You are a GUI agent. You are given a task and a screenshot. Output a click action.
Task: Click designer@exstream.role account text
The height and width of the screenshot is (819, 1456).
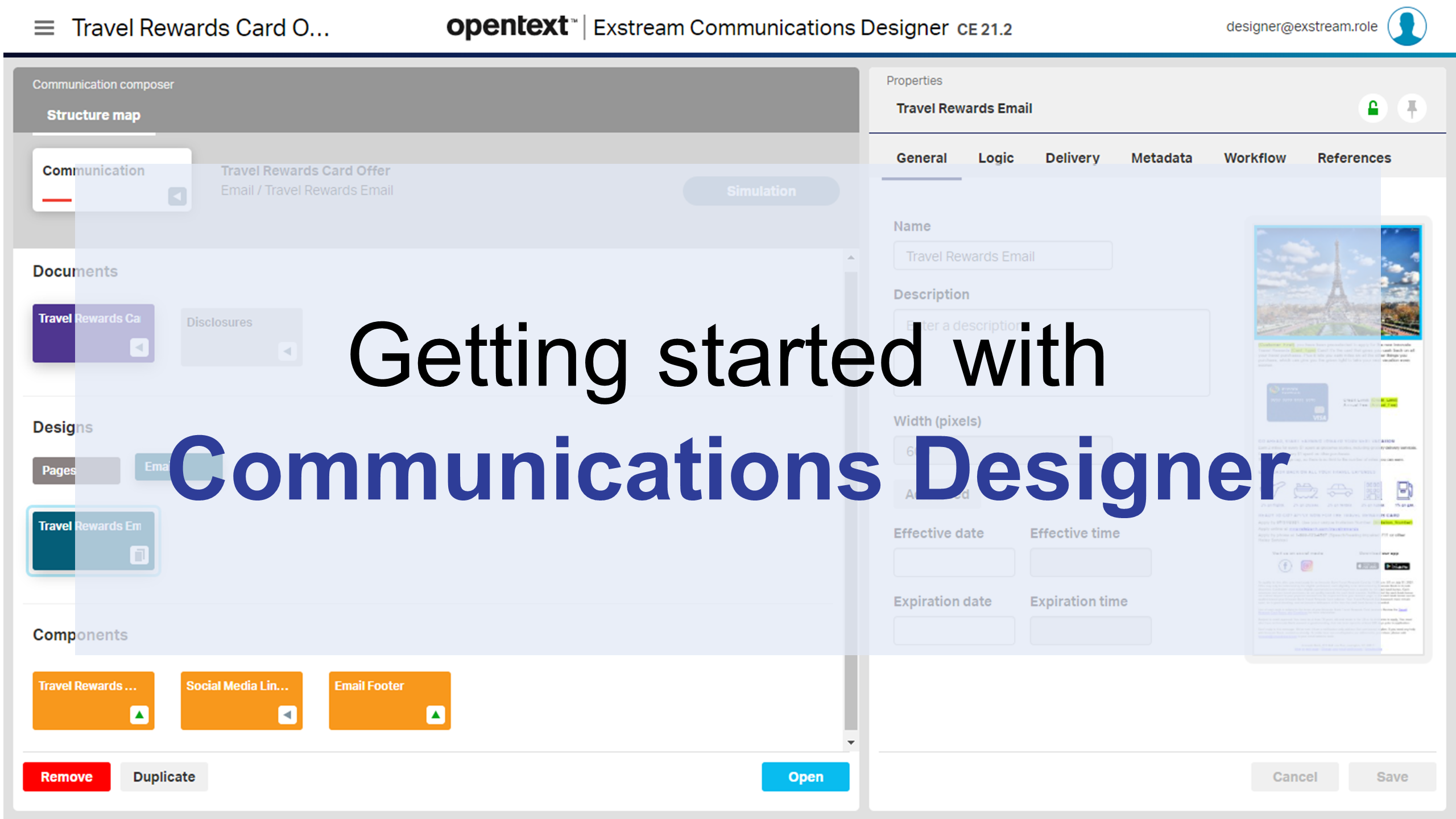(x=1301, y=27)
